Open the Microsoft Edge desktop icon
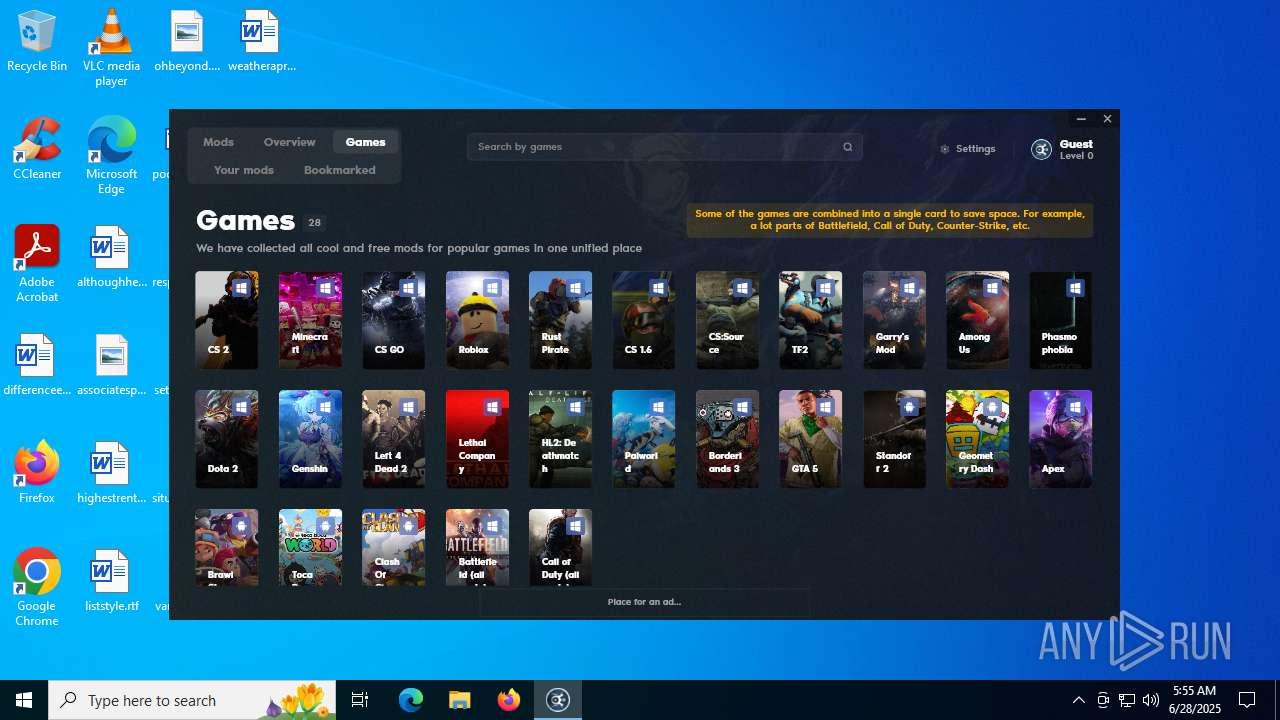This screenshot has width=1280, height=720. (111, 156)
